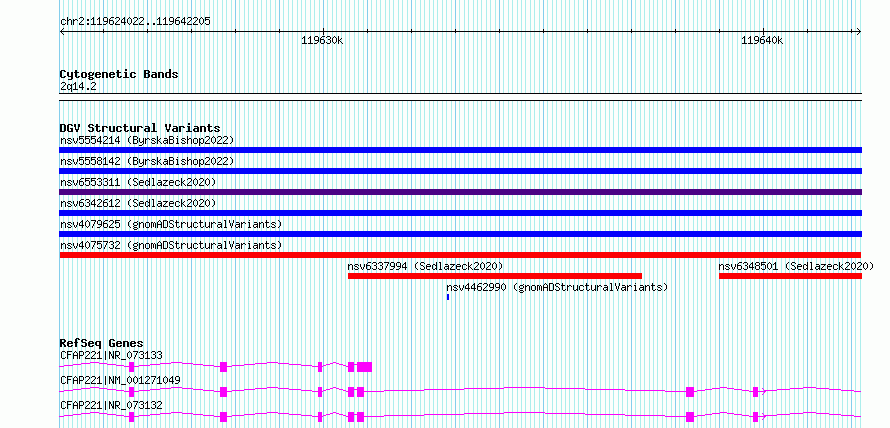Select the blue bar under nsv5558142
Screen dimensions: 890x428
coord(461,171)
